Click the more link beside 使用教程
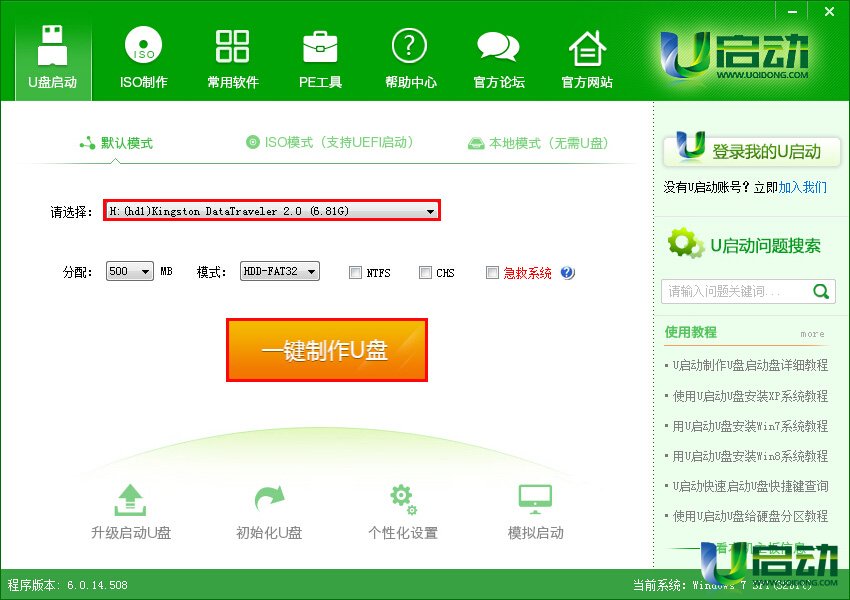Image resolution: width=850 pixels, height=600 pixels. [x=813, y=334]
